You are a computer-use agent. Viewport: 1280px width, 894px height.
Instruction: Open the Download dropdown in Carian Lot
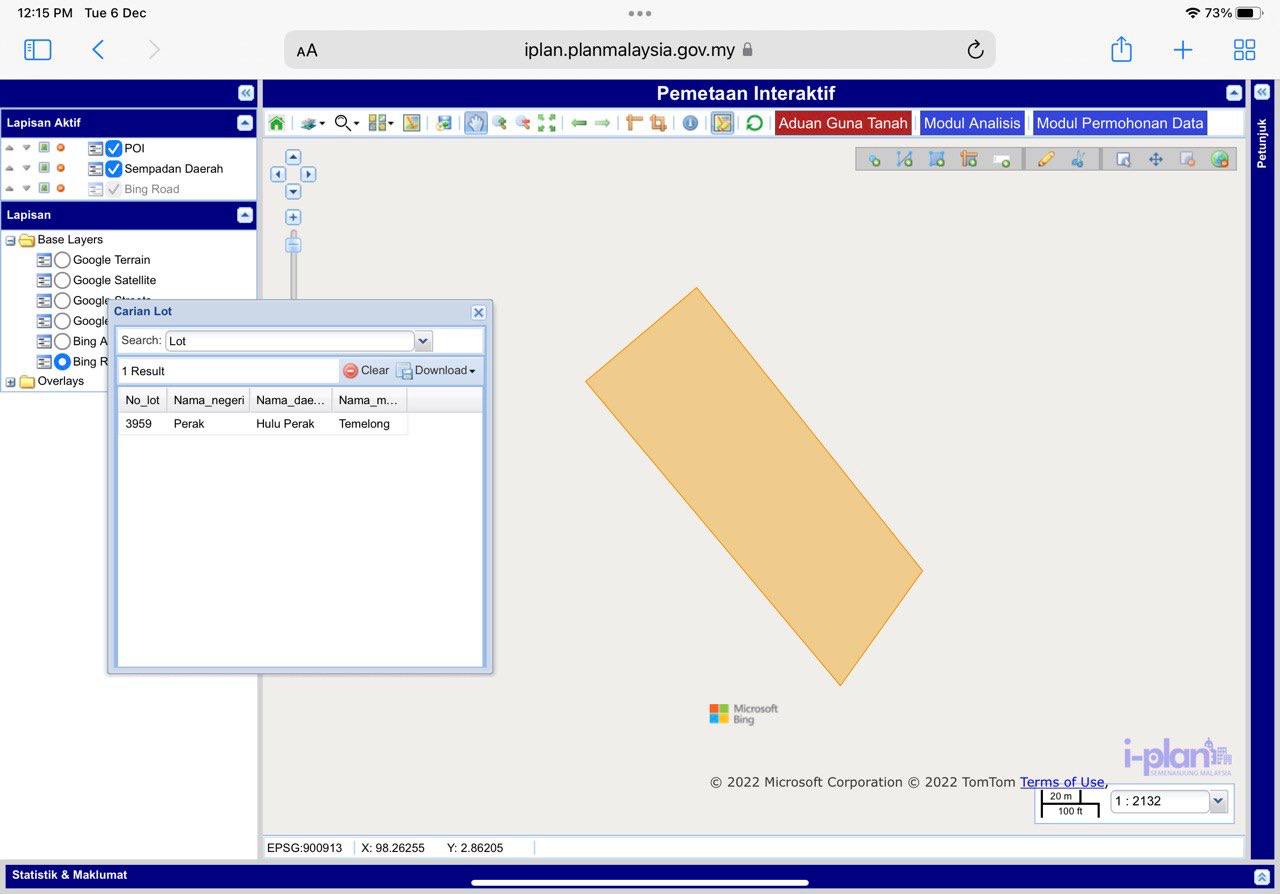[437, 371]
